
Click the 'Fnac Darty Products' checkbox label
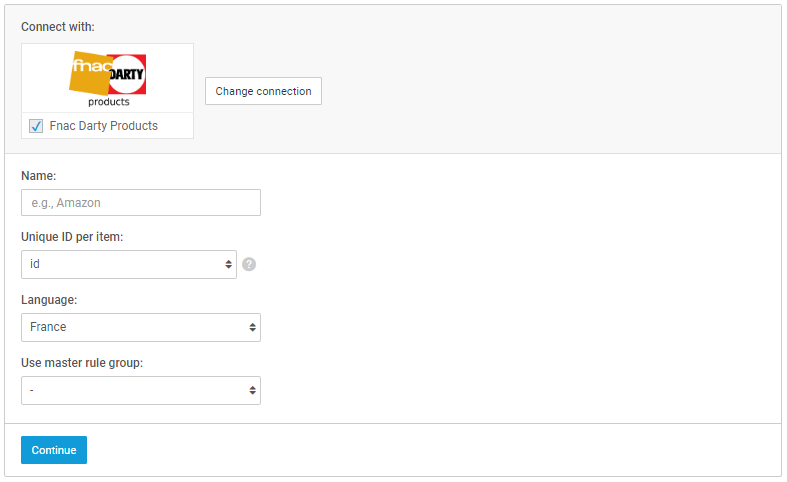pos(103,126)
